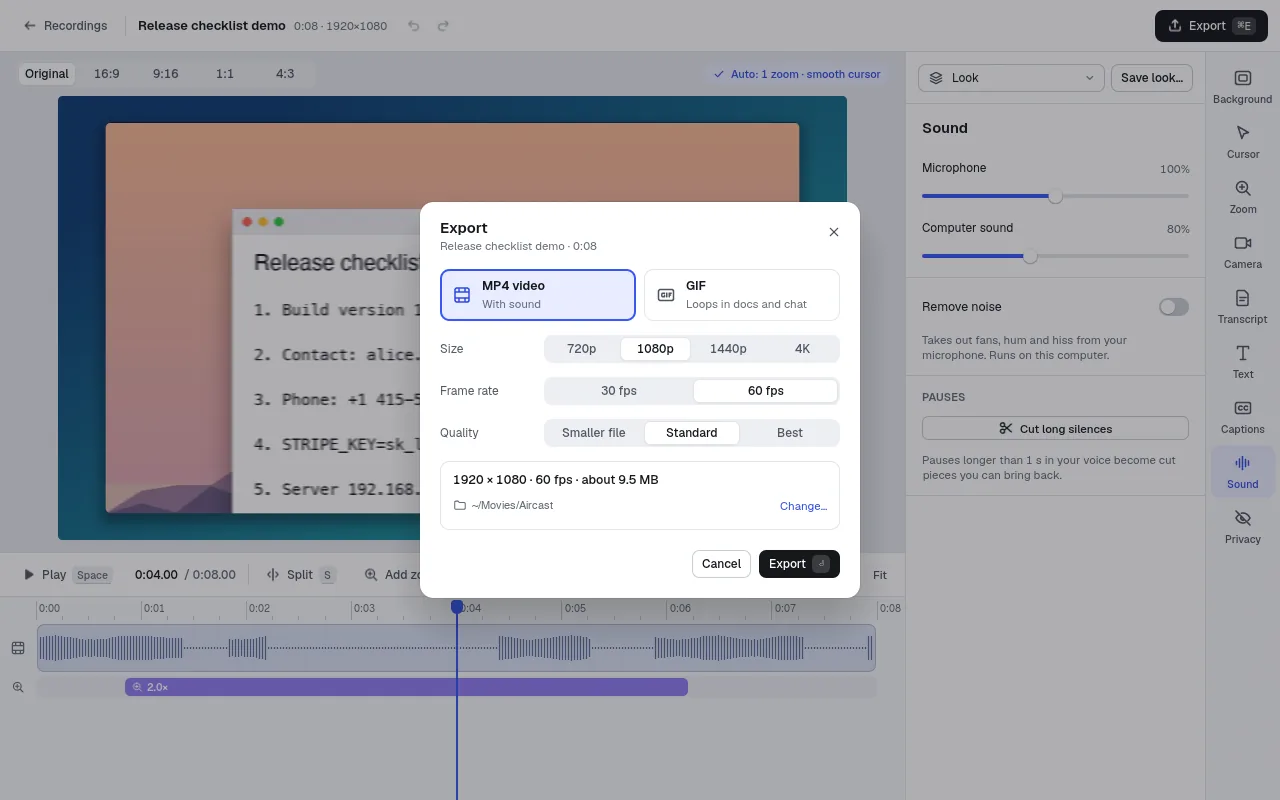Open the Look dropdown
This screenshot has width=1280, height=800.
(x=1011, y=78)
